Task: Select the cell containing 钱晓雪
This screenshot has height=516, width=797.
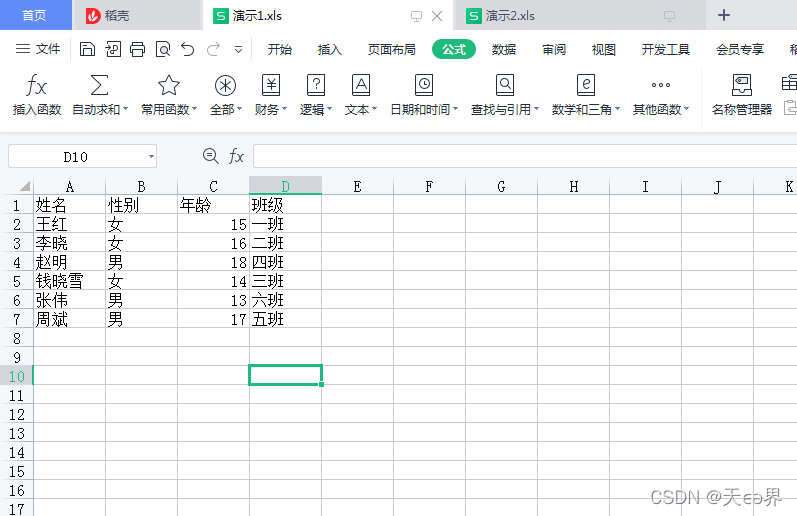Action: [x=70, y=281]
